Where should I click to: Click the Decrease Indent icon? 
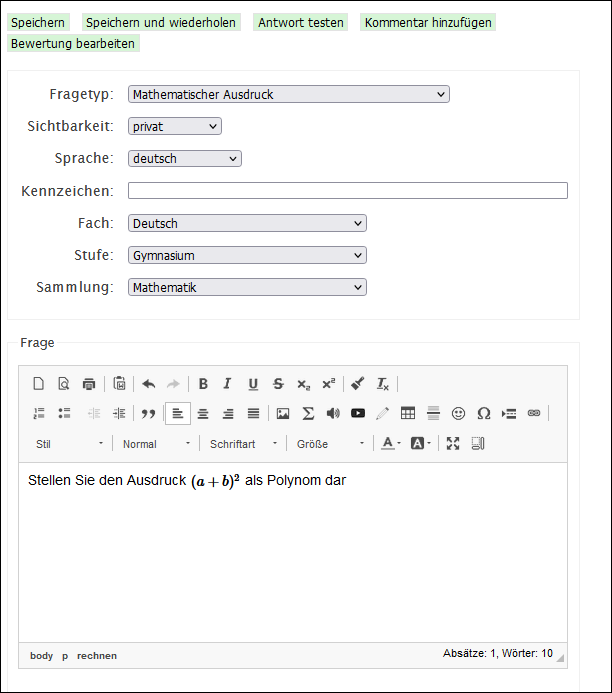point(94,413)
